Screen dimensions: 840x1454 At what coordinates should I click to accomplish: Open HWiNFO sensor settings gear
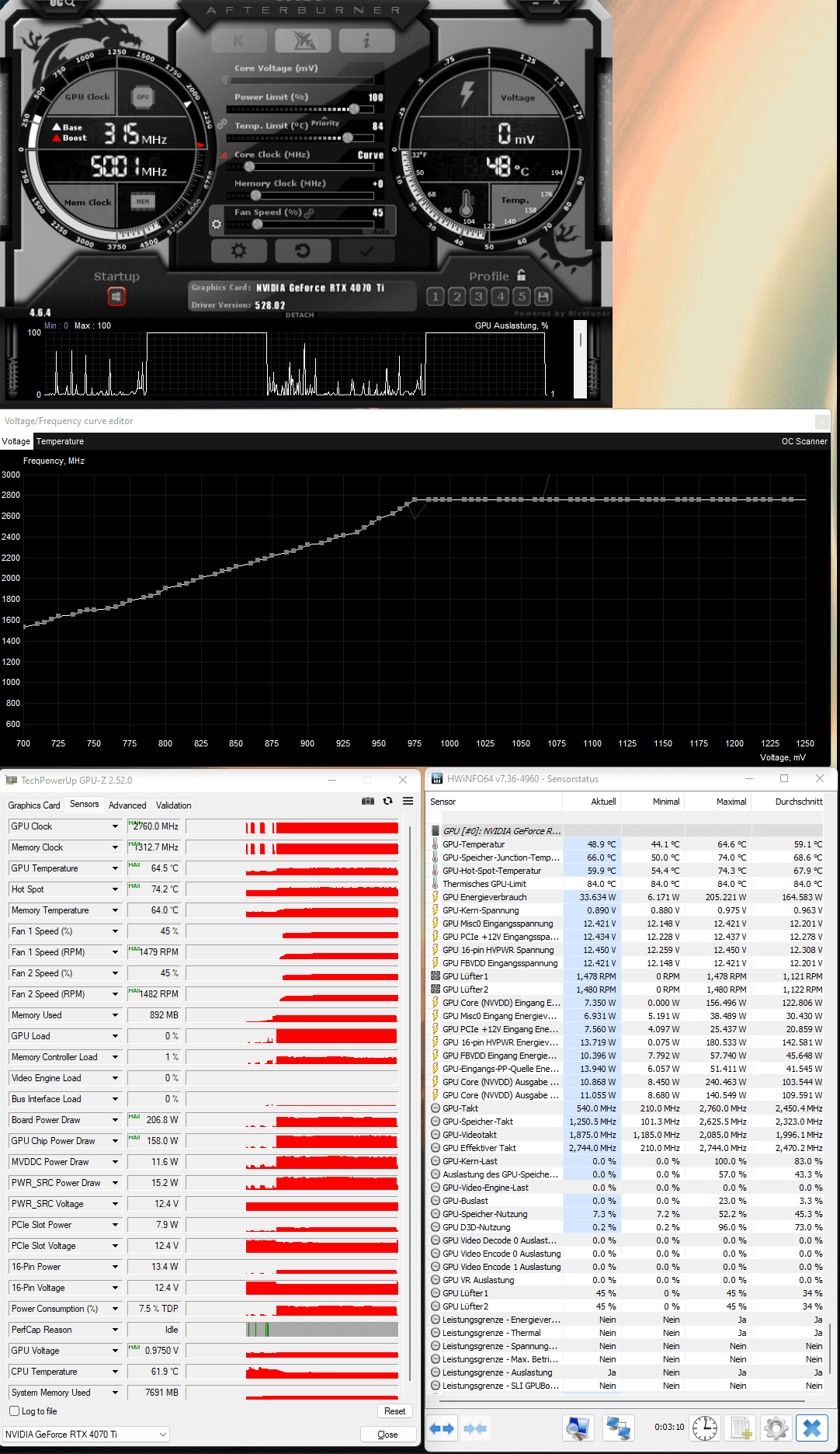point(776,1428)
